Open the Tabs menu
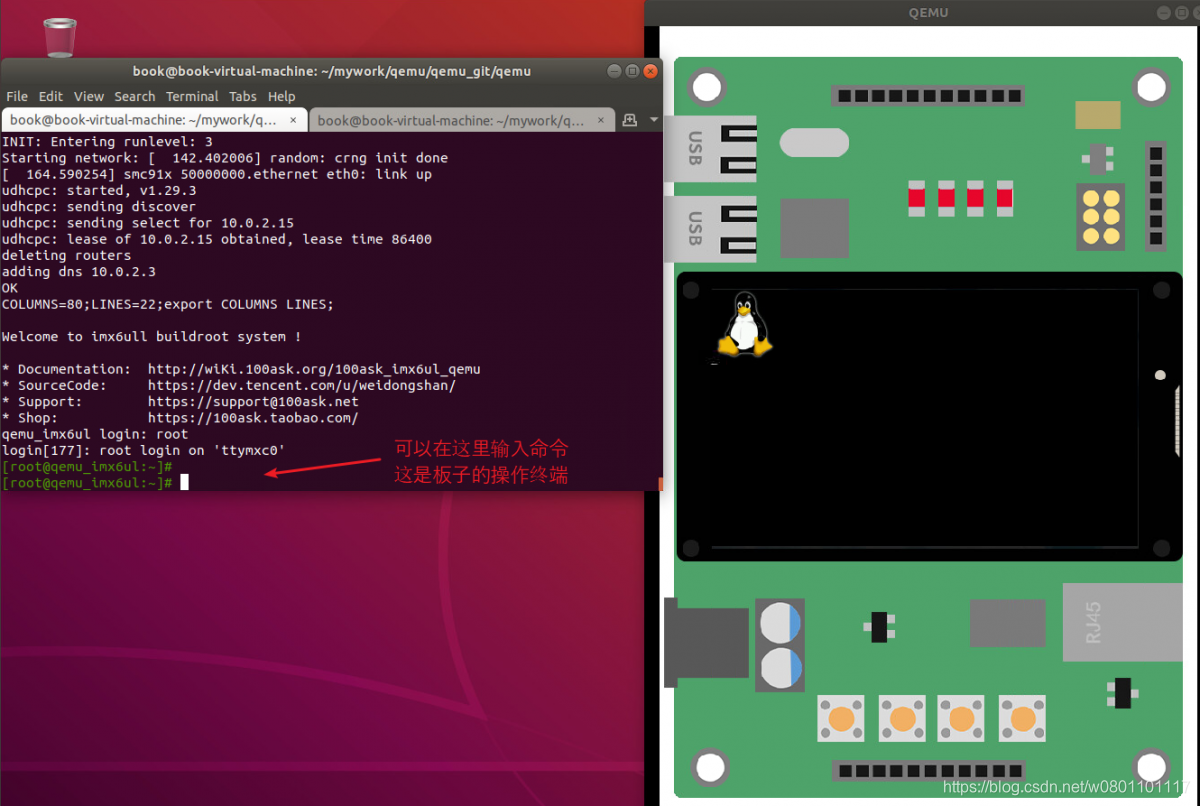The image size is (1200, 806). coord(242,96)
